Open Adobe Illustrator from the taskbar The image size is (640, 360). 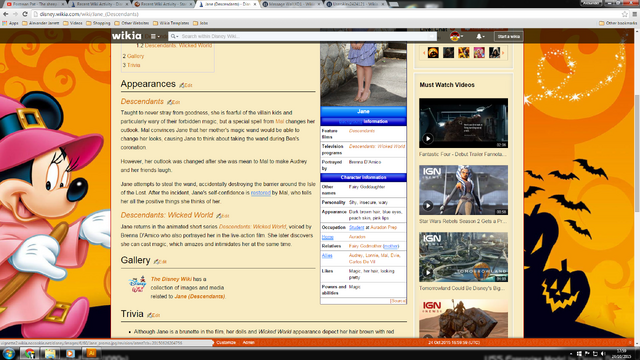pos(91,353)
